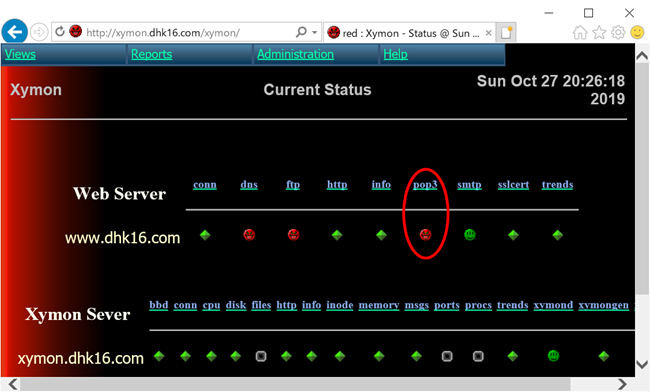
Task: Click the green smiley smtp icon for www.dhk16.com
Action: (470, 235)
